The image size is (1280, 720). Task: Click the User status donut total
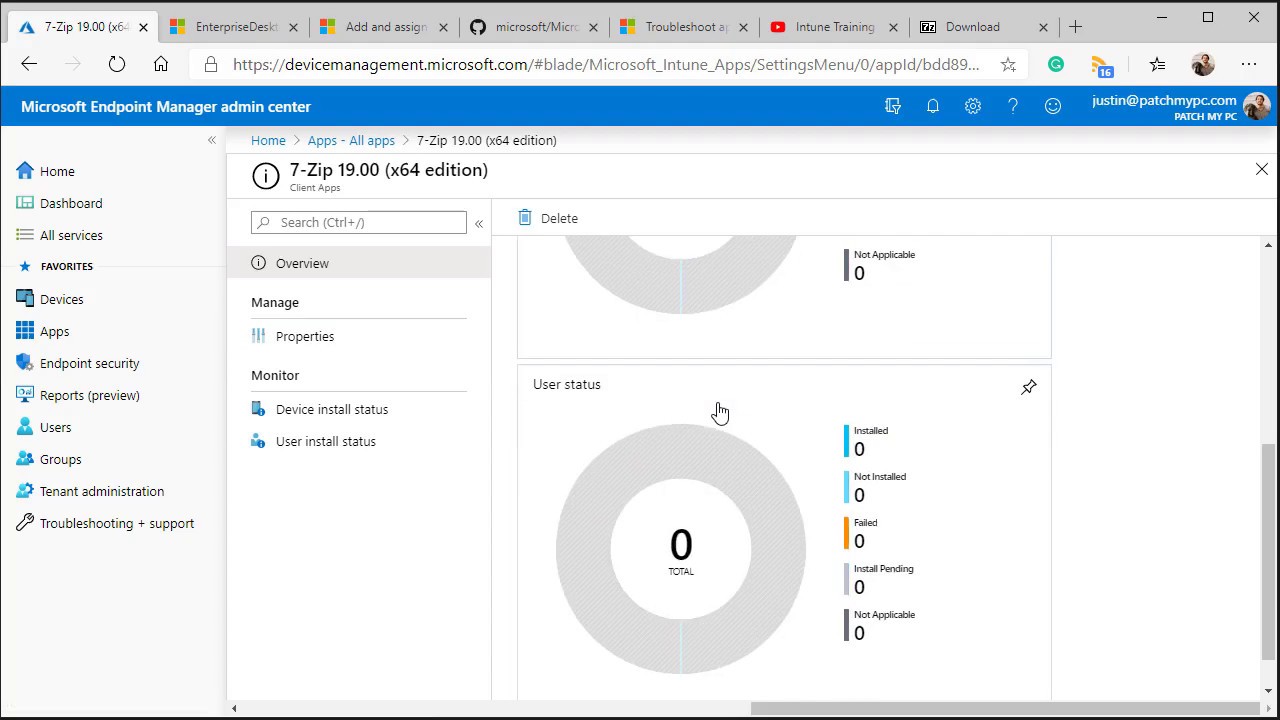point(681,551)
